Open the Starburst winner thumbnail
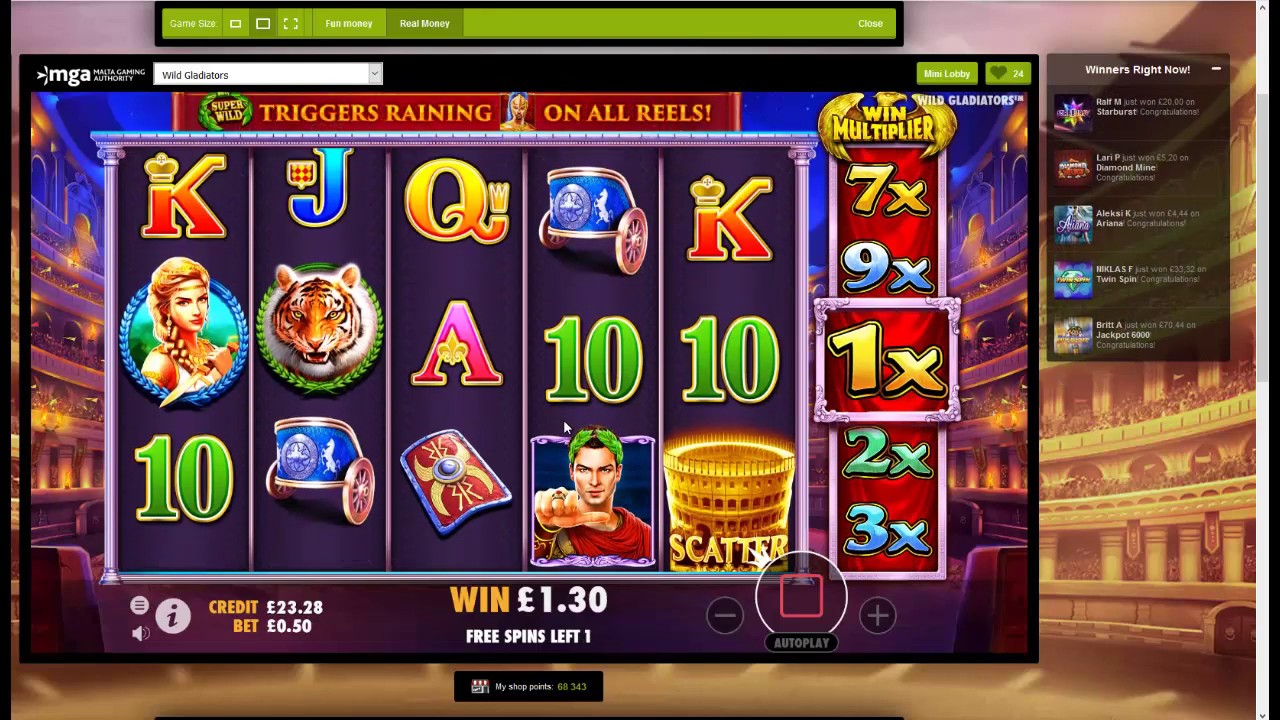This screenshot has width=1280, height=720. (x=1073, y=112)
